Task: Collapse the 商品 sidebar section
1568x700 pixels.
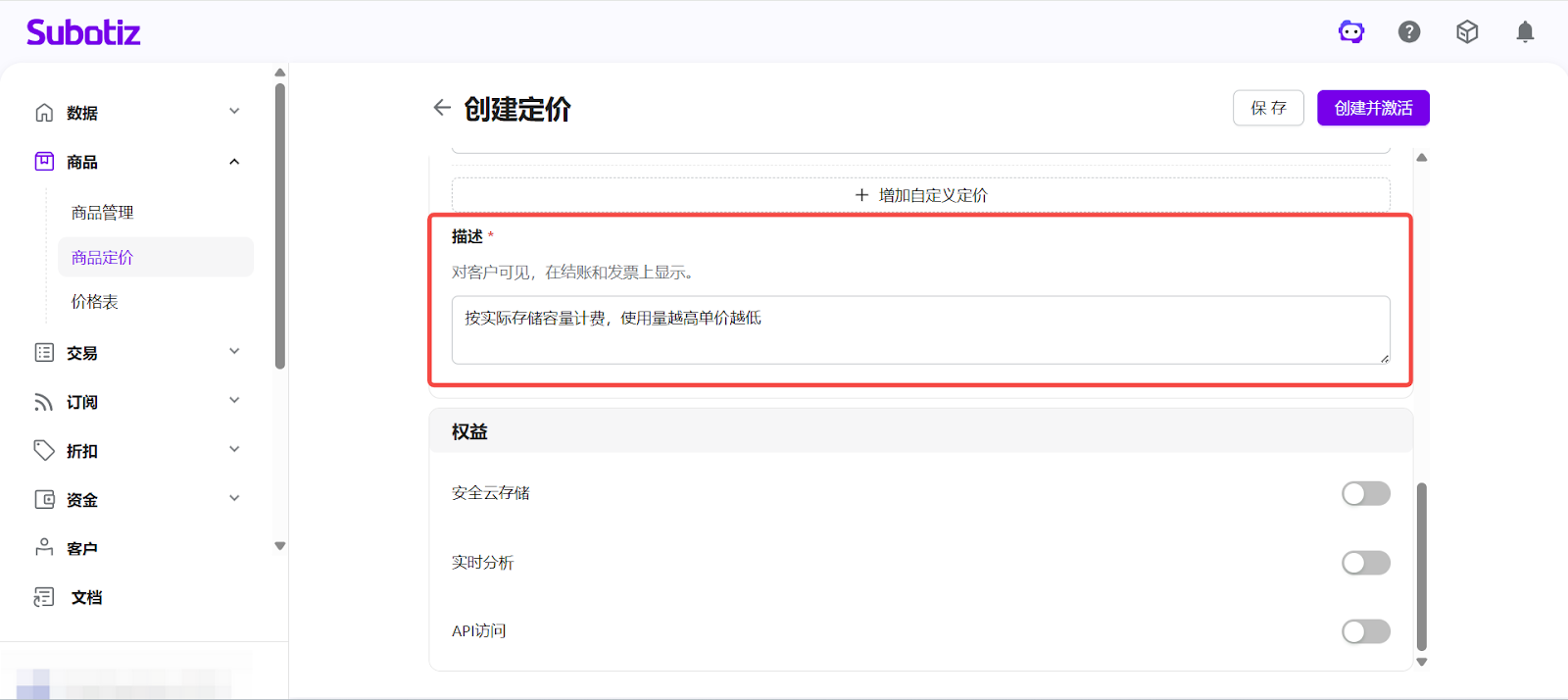Action: 234,162
